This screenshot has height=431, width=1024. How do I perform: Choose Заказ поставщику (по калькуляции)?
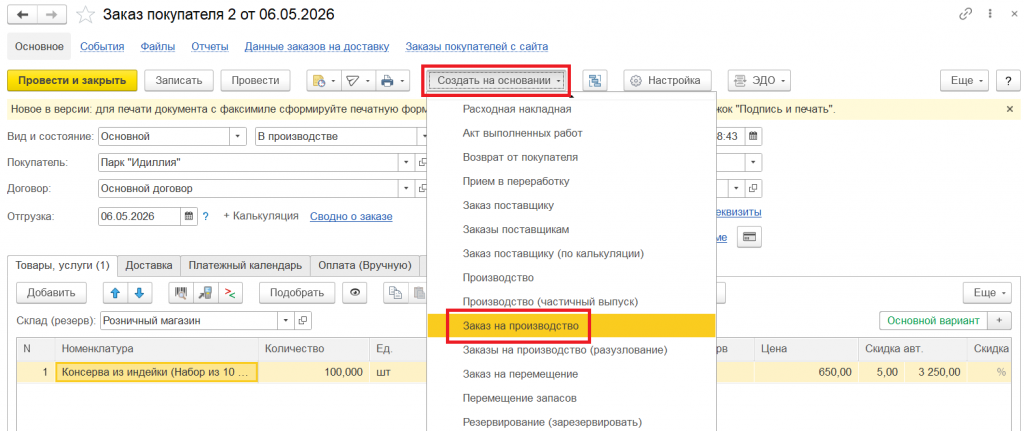571,253
